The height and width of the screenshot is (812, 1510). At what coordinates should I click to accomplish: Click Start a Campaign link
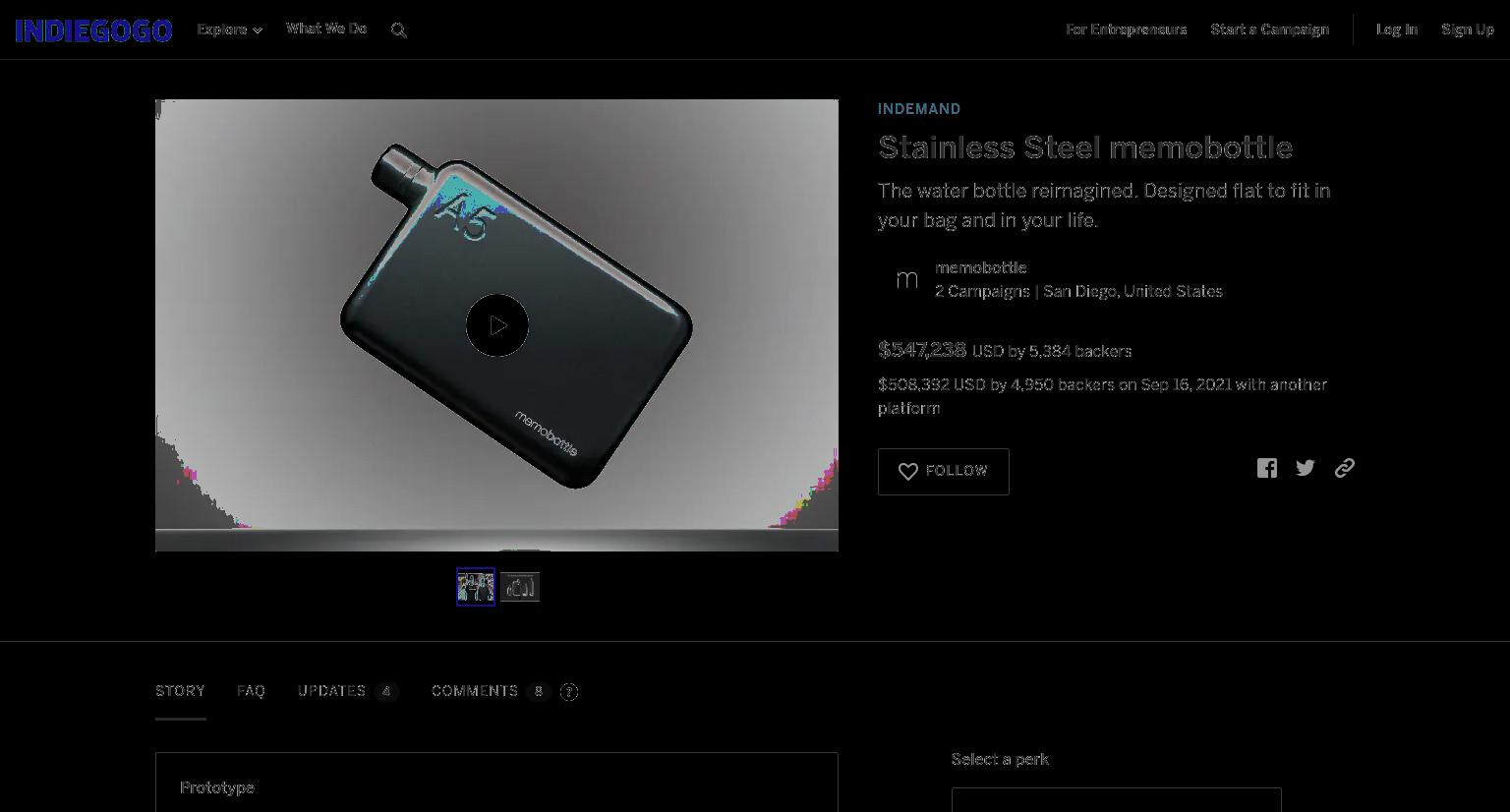[1270, 29]
